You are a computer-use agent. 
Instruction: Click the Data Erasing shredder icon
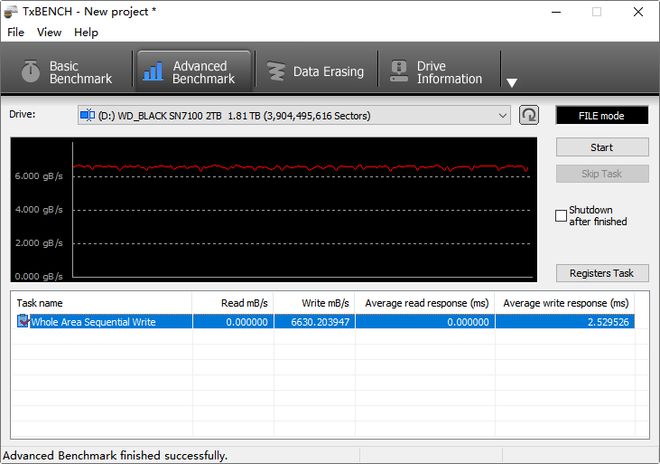(x=276, y=71)
